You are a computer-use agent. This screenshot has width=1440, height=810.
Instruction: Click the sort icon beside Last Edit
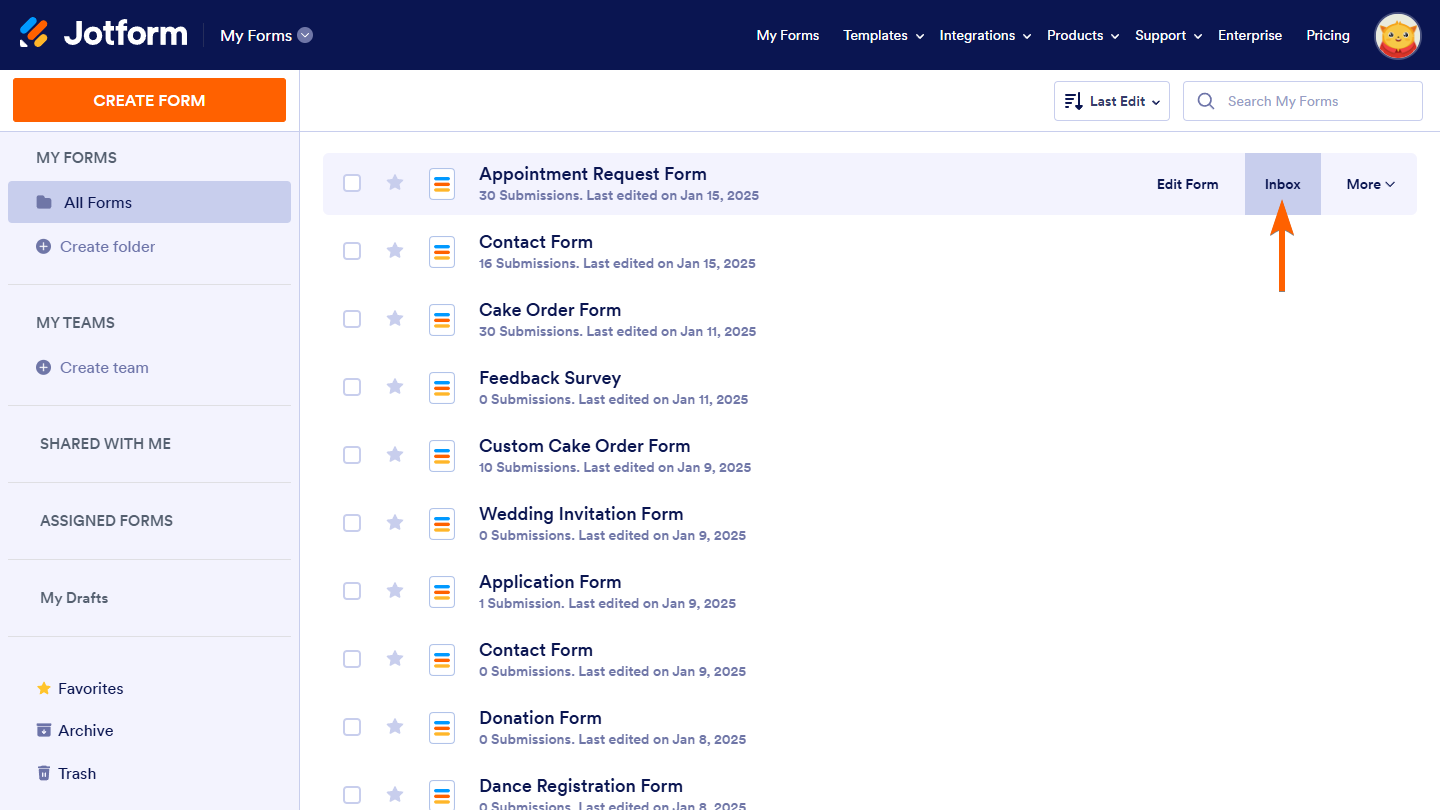pyautogui.click(x=1074, y=101)
